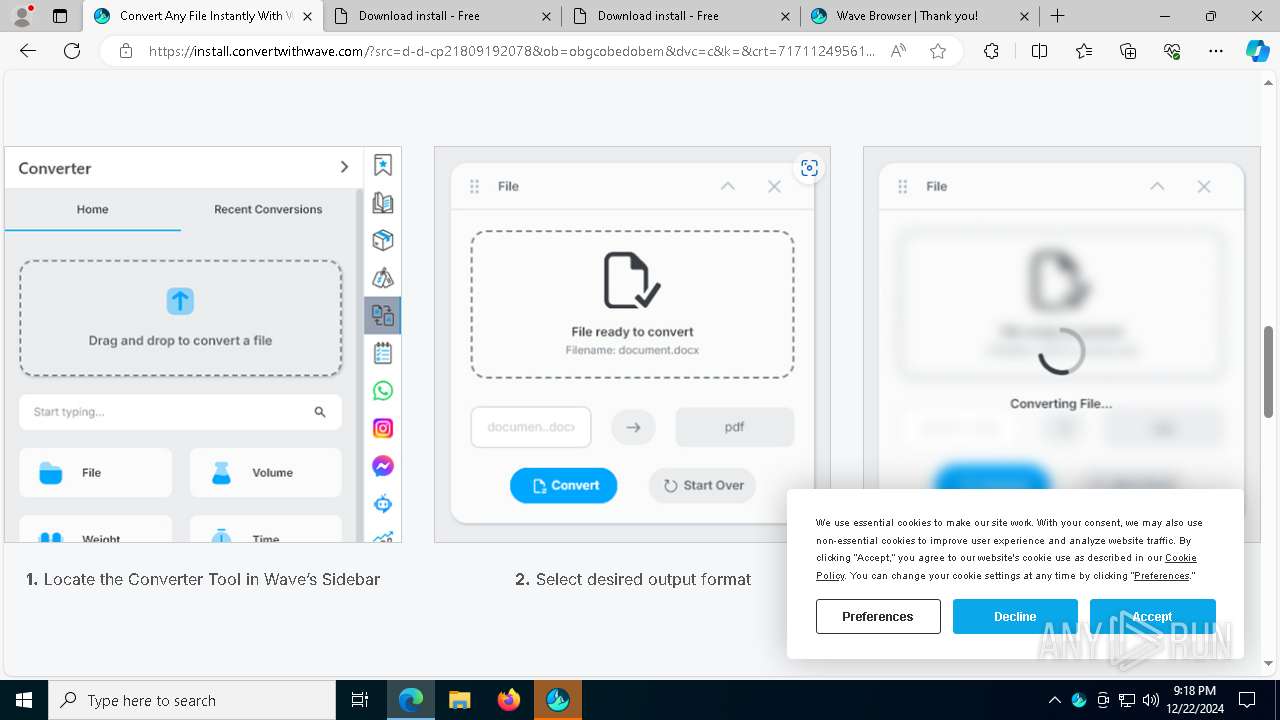Open the Windows Start menu

pos(24,700)
